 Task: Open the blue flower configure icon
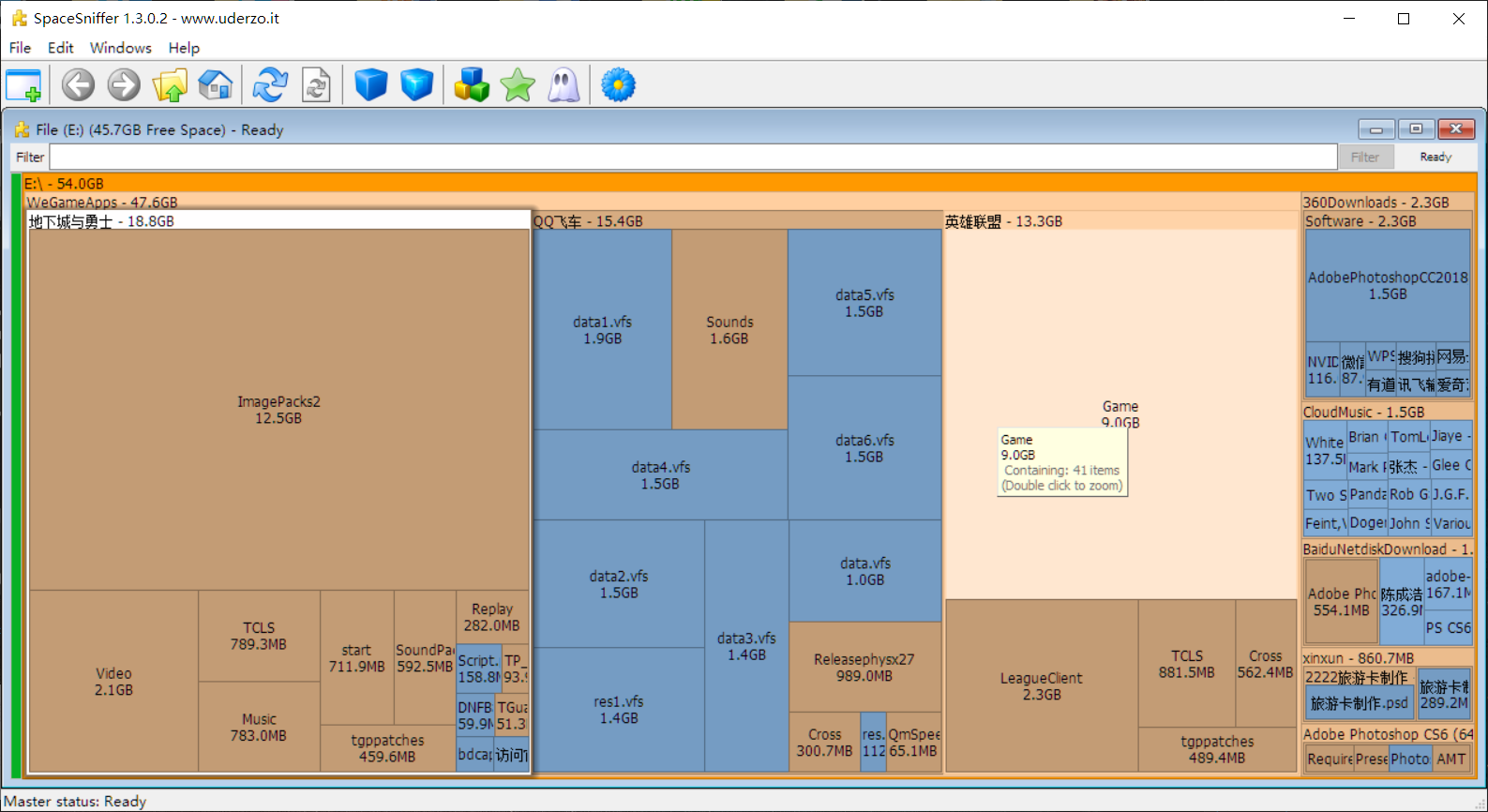coord(618,85)
